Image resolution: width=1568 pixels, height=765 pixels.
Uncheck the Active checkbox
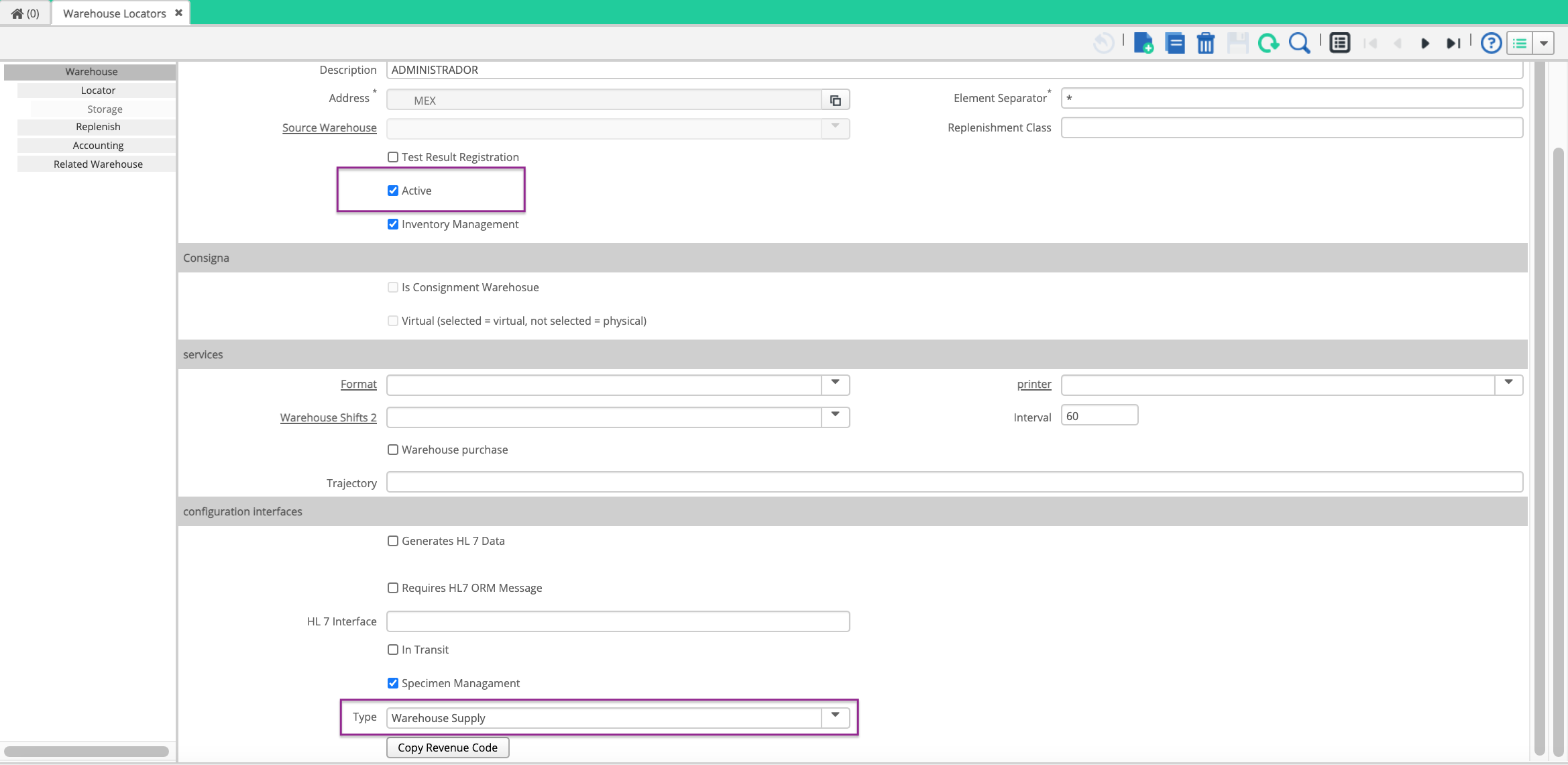[x=393, y=190]
